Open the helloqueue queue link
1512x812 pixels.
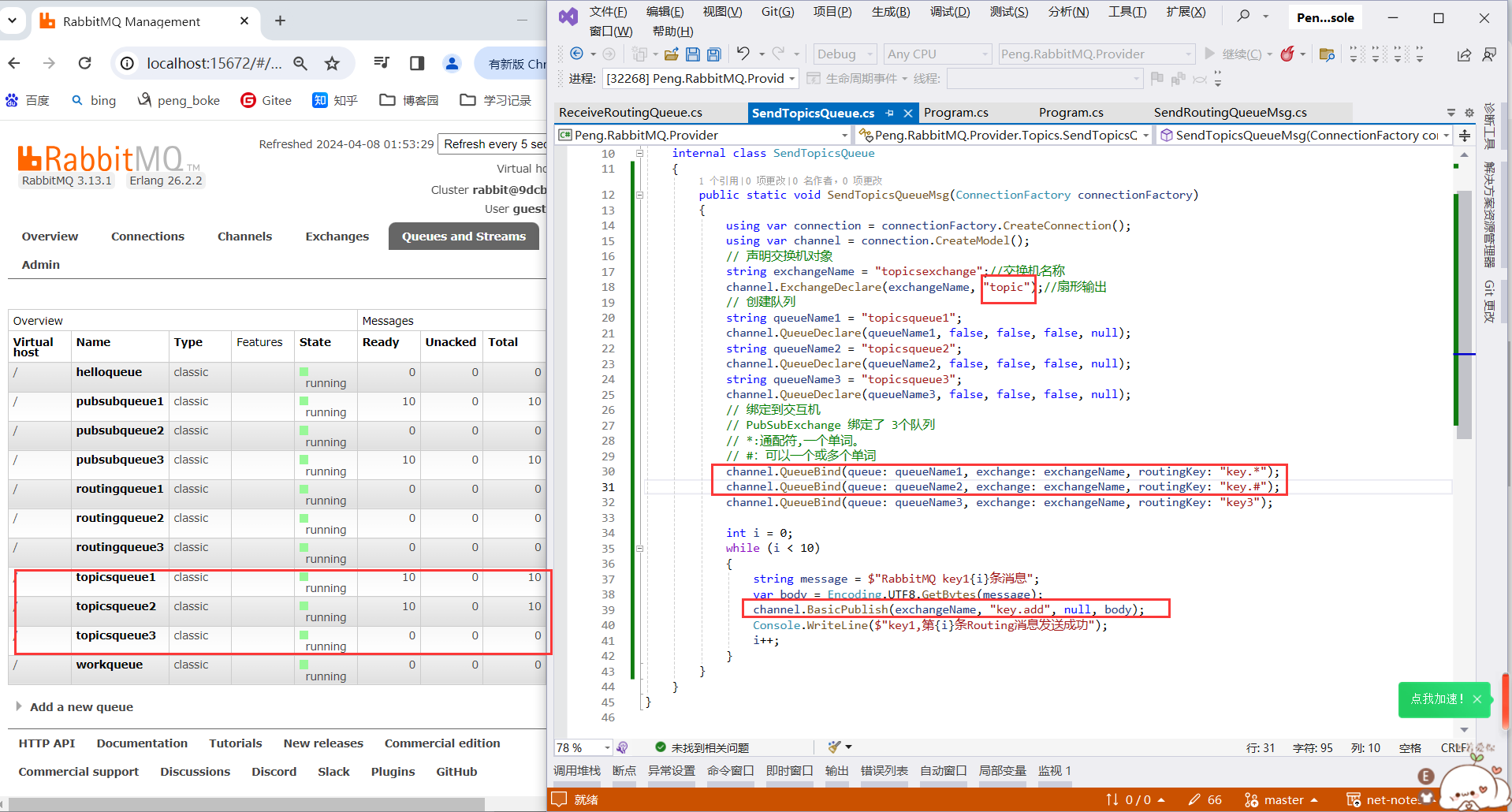point(109,372)
